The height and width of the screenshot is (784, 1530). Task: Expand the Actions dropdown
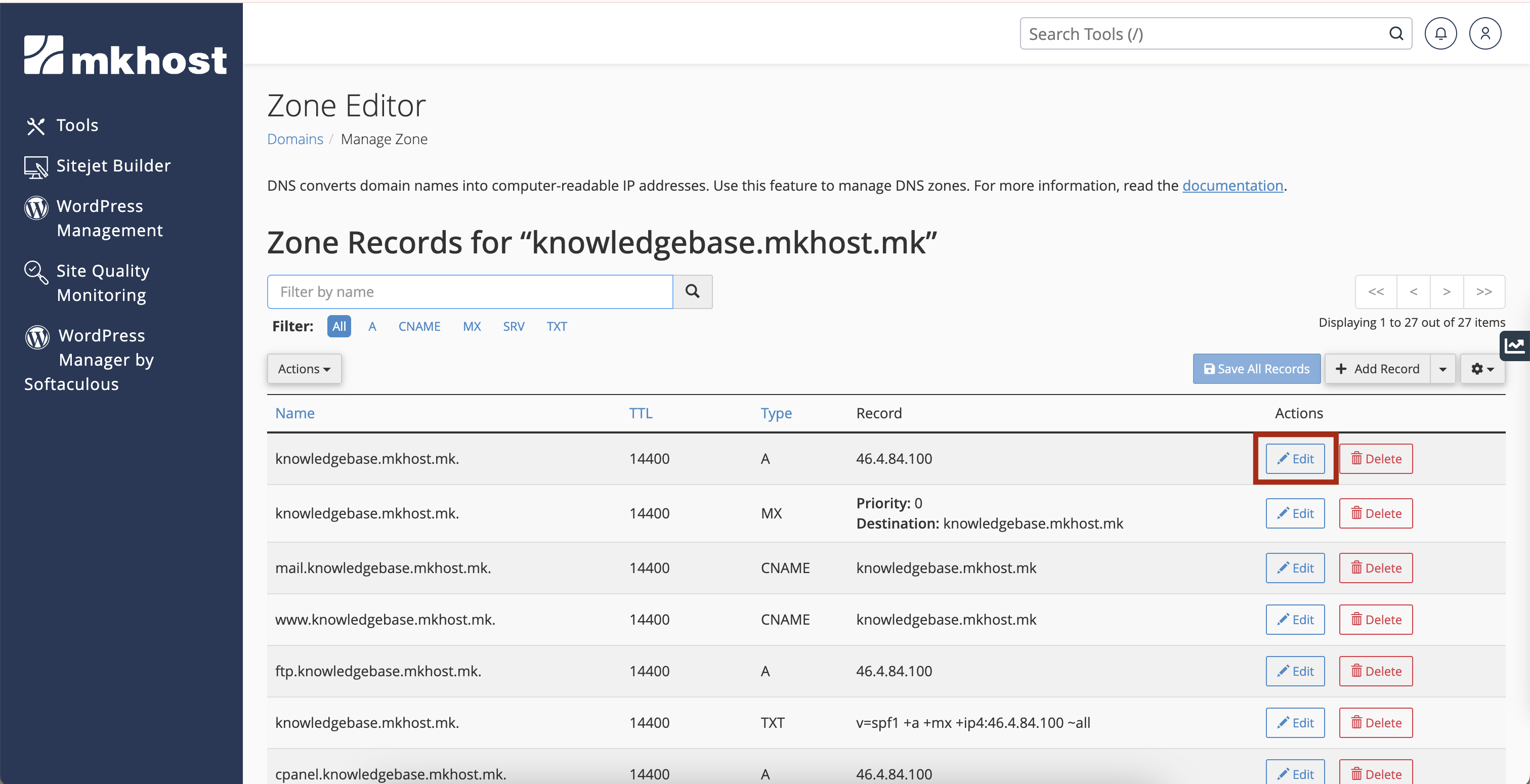pos(304,369)
